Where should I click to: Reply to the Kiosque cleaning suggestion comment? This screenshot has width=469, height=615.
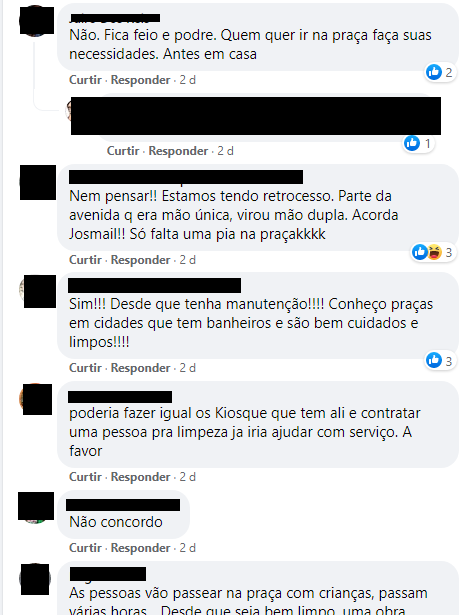click(140, 477)
